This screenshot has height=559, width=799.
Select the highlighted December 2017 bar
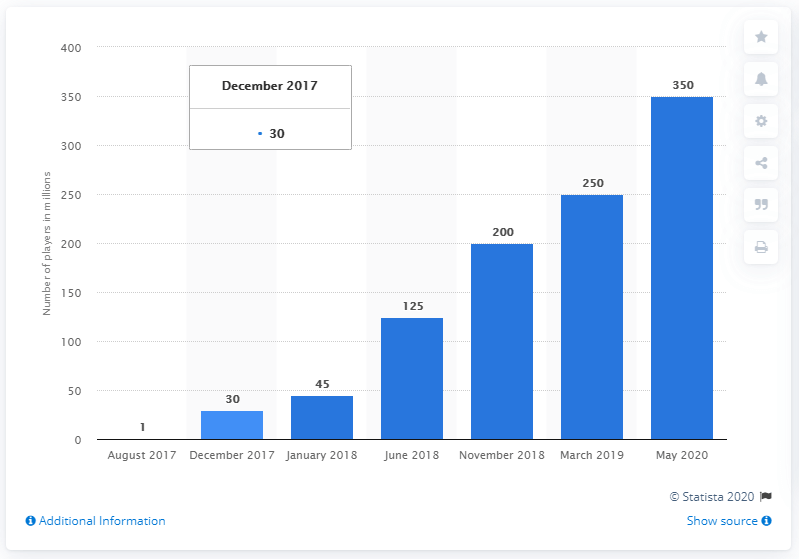pyautogui.click(x=232, y=425)
